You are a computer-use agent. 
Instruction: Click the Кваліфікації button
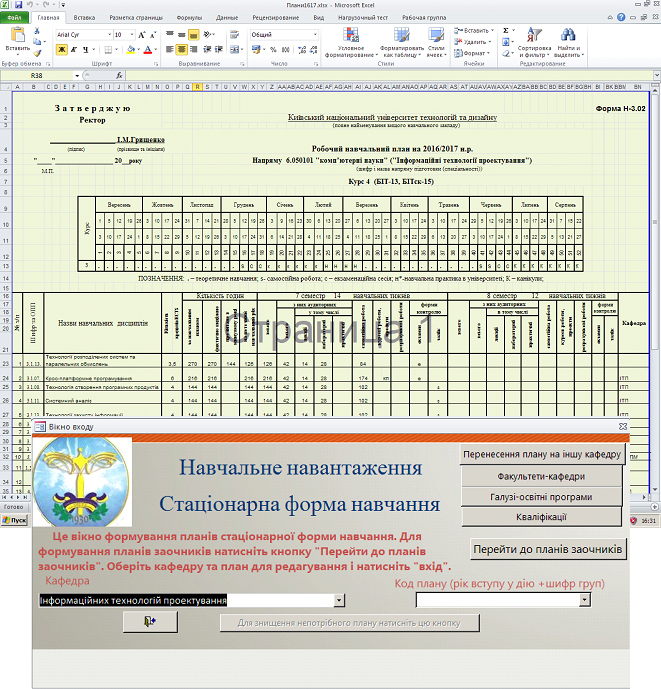541,517
